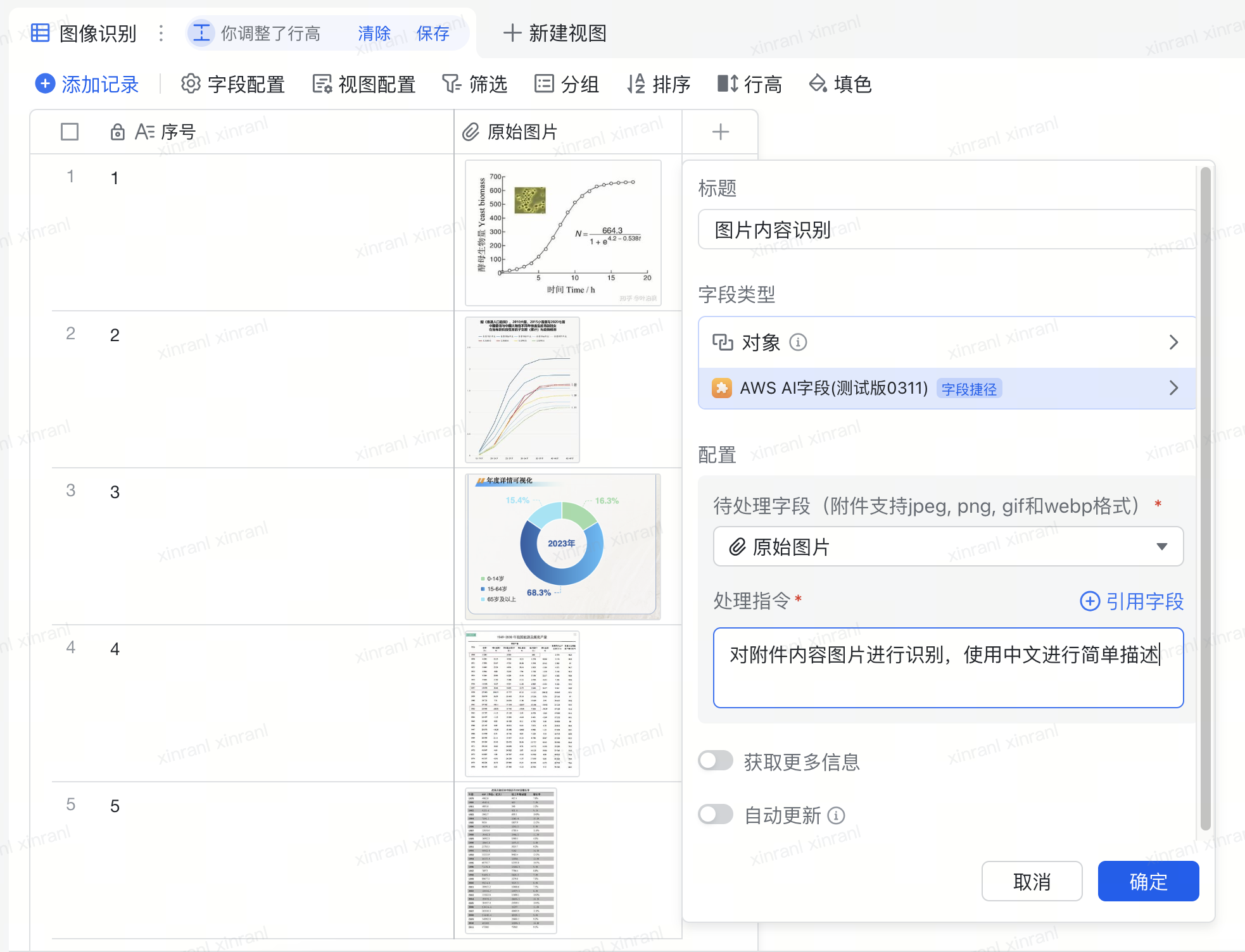This screenshot has height=952, width=1245.
Task: Open the 视图配置 toolbar option
Action: coord(363,84)
